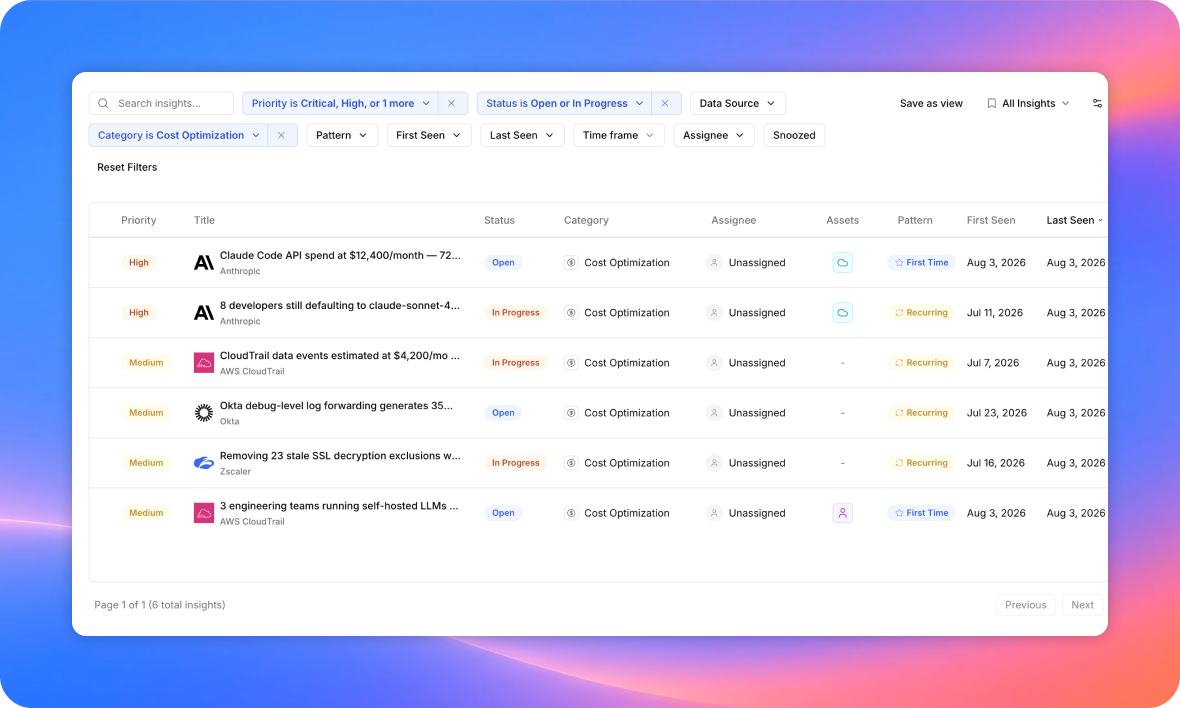Expand the First Seen filter dropdown
The image size is (1180, 708).
click(429, 135)
